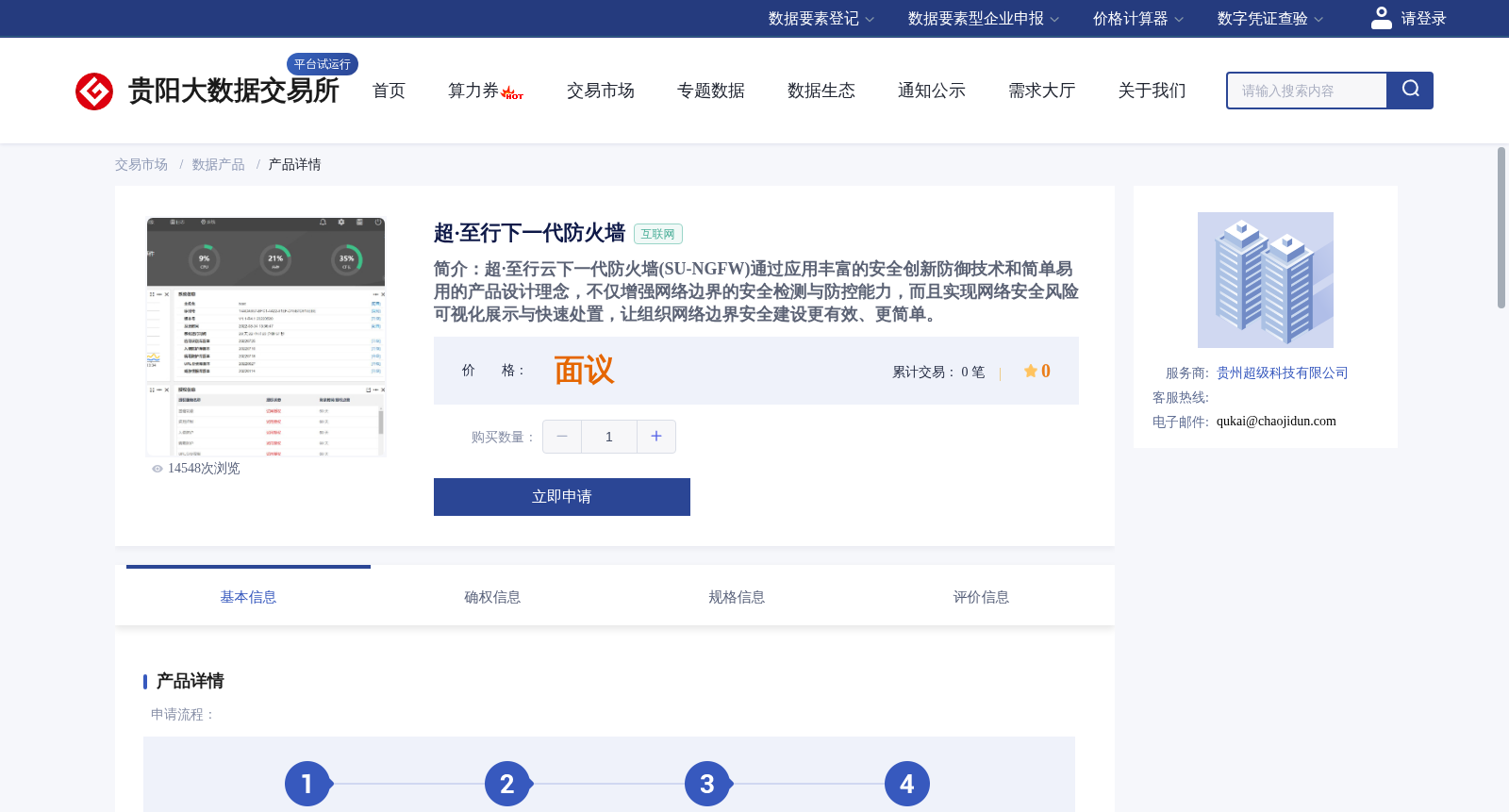The height and width of the screenshot is (812, 1509).
Task: Open the 专题数据 nav item
Action: point(711,91)
